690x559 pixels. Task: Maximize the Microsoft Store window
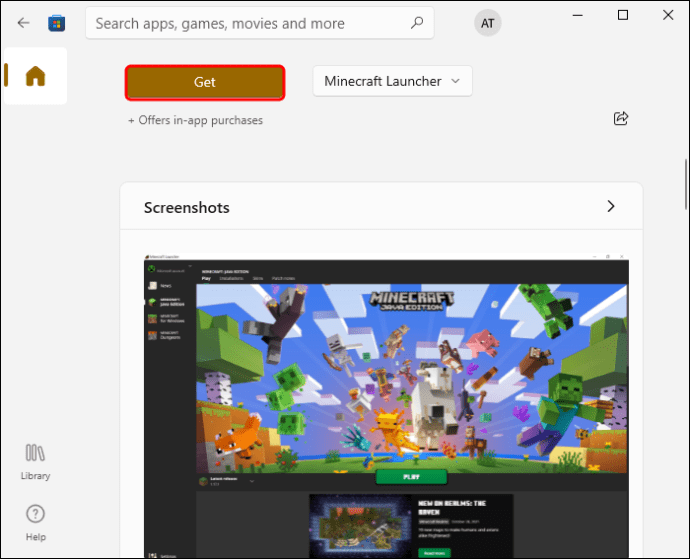623,15
